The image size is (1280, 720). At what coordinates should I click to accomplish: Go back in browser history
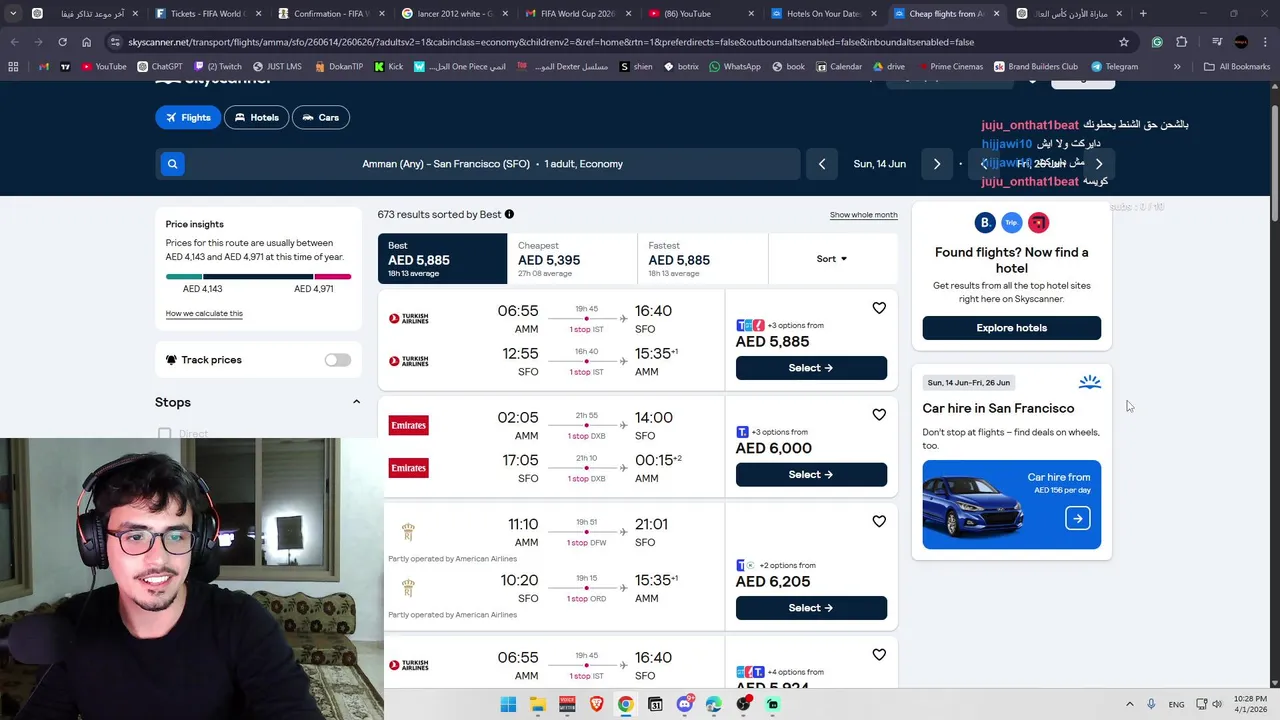tap(15, 42)
